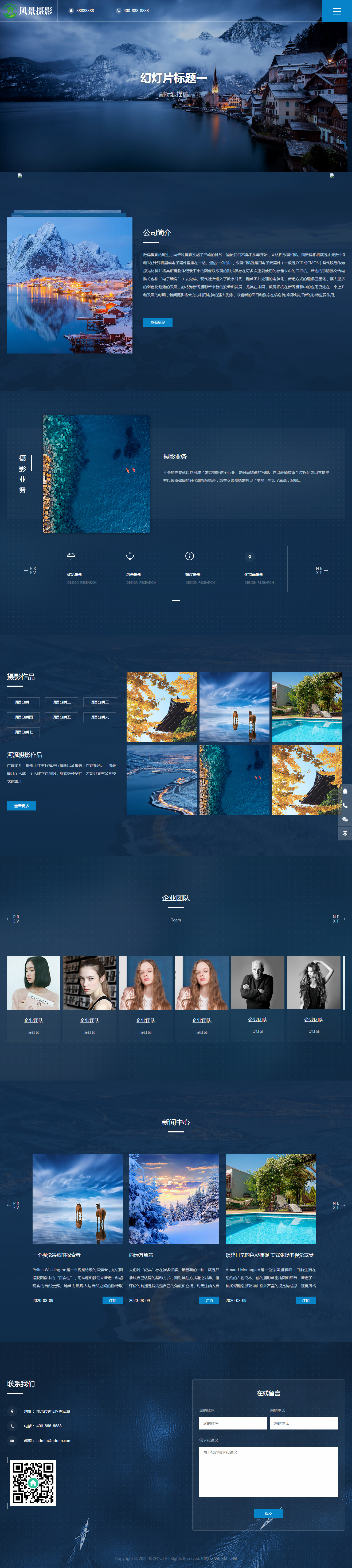352x1568 pixels.
Task: Click the umbrella icon on 建筑摄影 card
Action: point(71,556)
